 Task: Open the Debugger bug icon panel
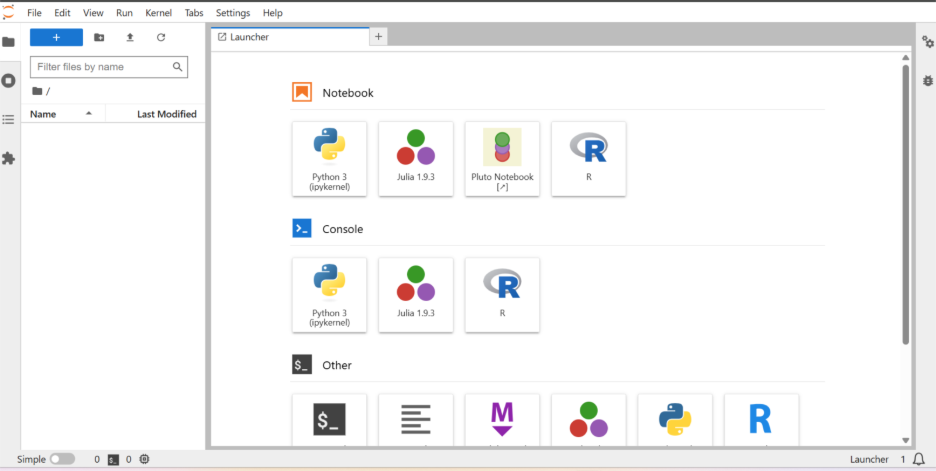[927, 80]
